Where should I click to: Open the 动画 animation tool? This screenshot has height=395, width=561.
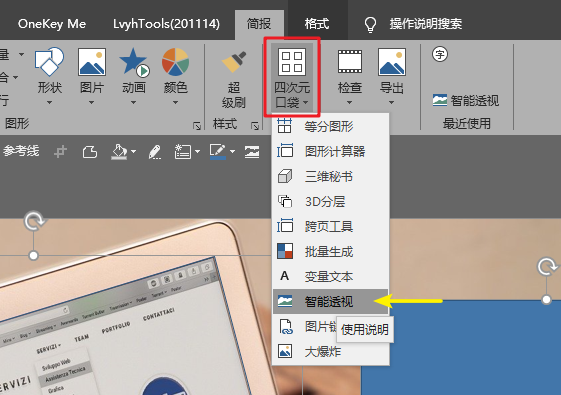click(x=133, y=76)
